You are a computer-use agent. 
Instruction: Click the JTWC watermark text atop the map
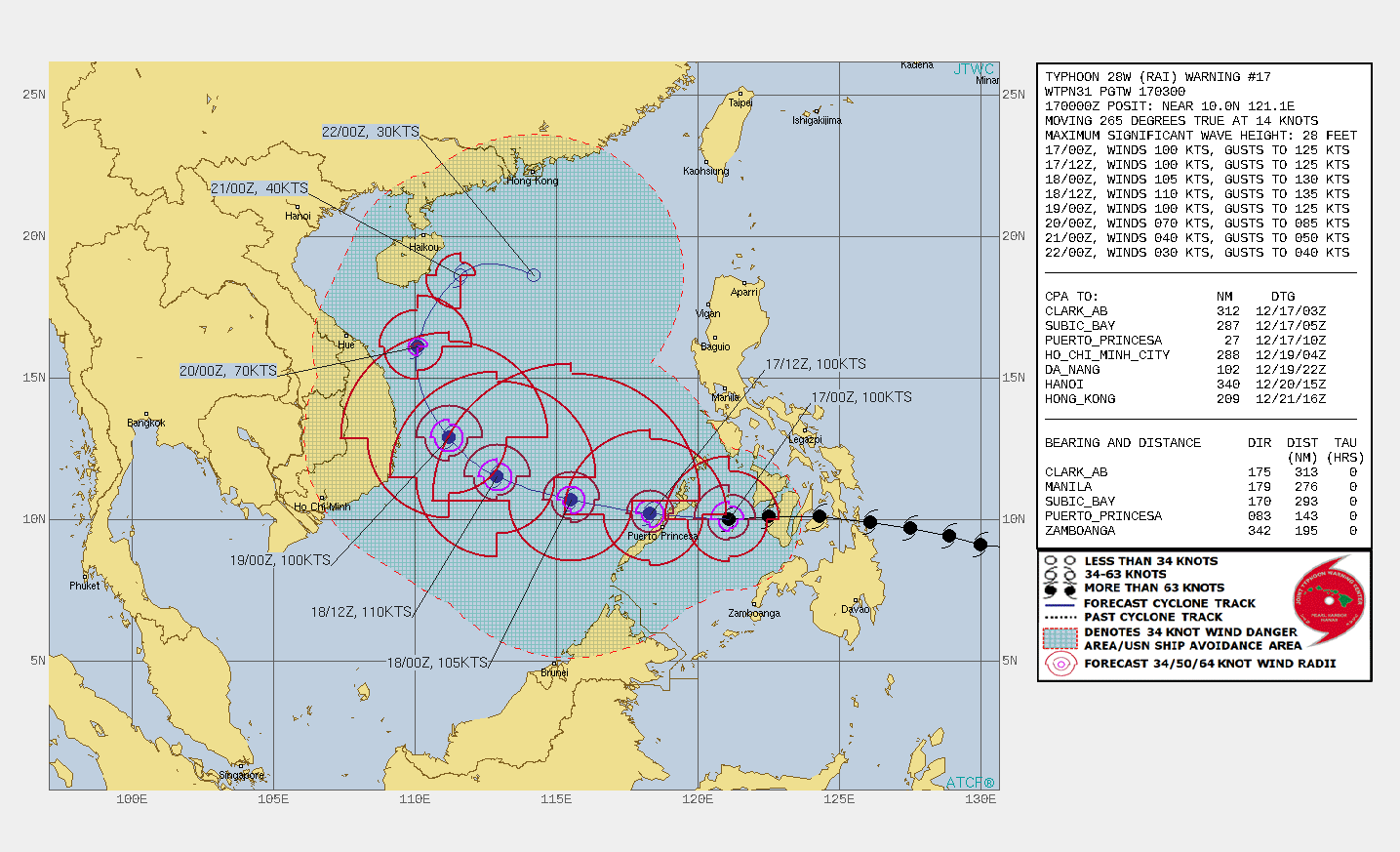click(975, 69)
